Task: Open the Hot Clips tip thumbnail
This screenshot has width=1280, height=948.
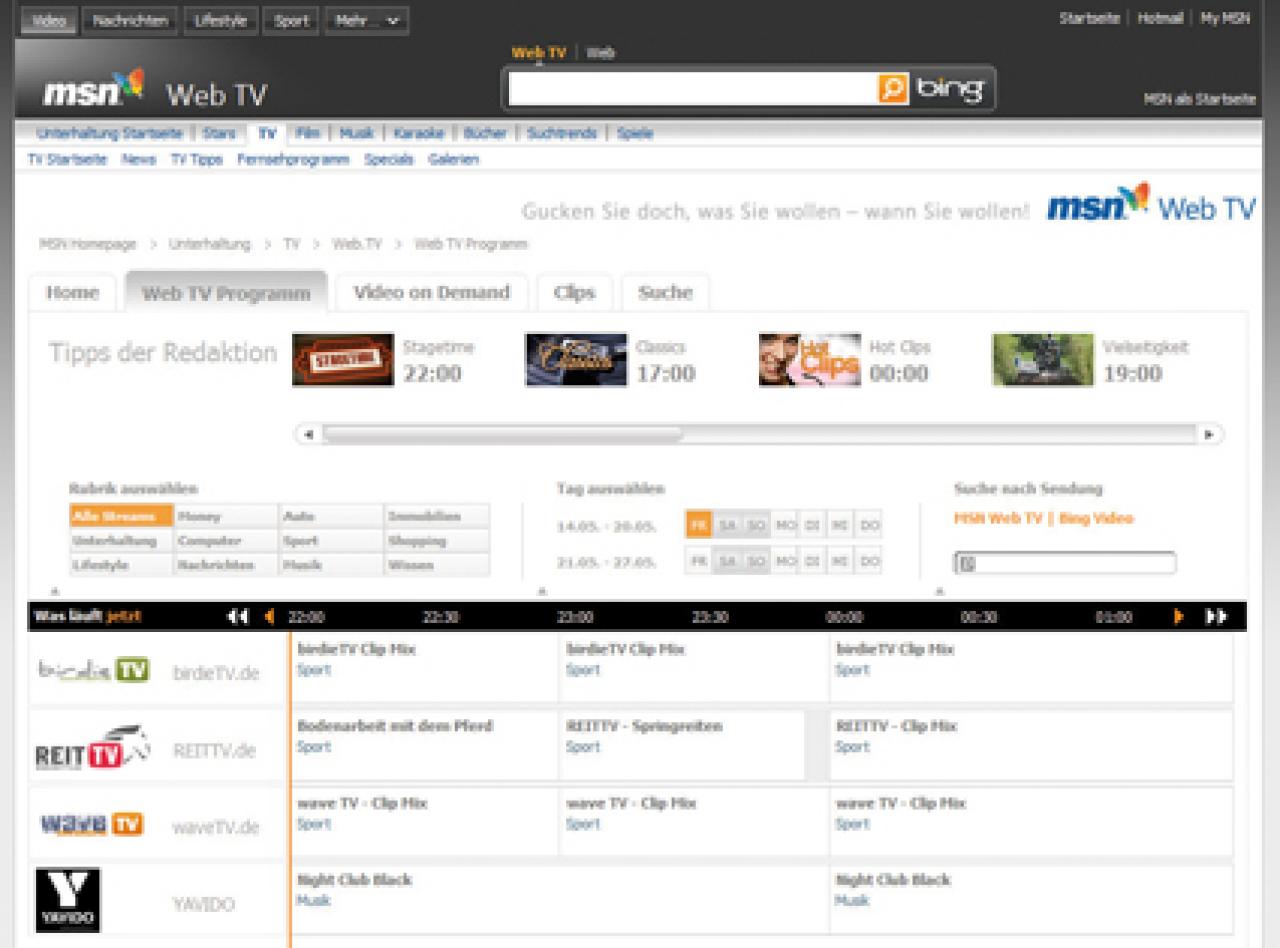Action: 810,360
